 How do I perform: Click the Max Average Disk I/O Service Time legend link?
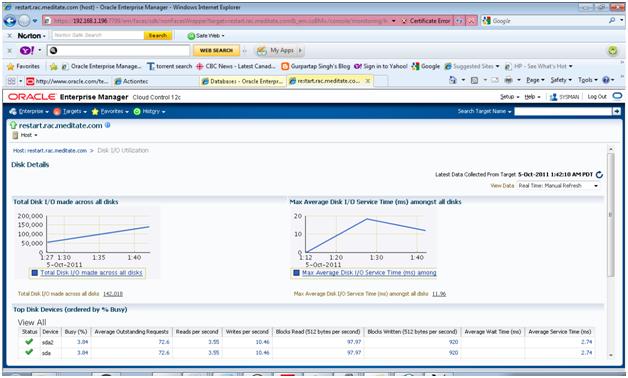point(369,273)
